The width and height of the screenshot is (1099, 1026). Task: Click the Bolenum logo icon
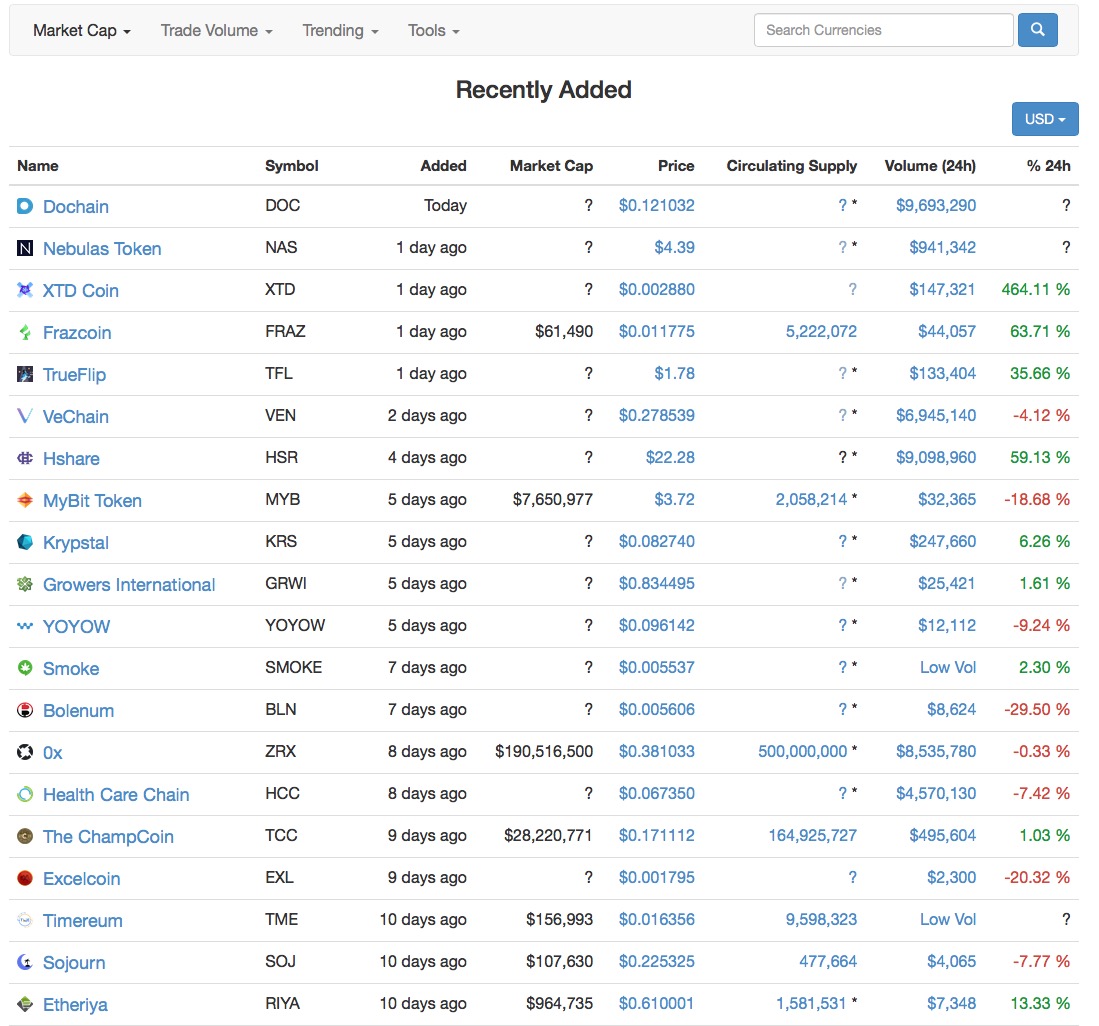[x=25, y=710]
